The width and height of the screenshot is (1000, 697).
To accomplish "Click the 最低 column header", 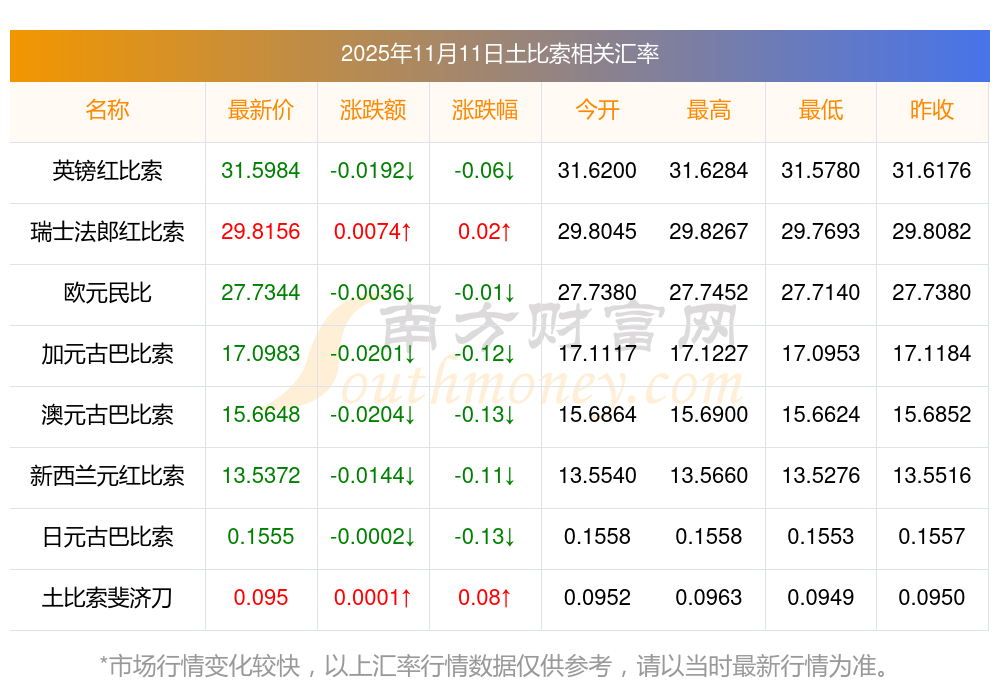I will point(821,110).
